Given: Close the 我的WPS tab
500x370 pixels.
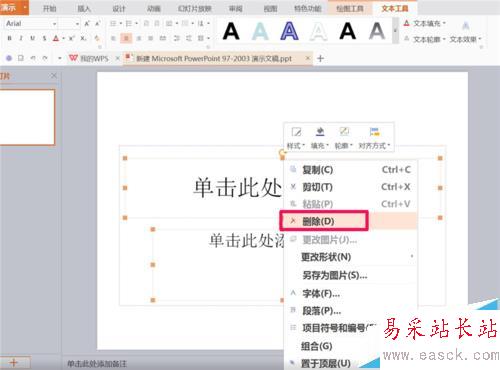Looking at the screenshot, I should (x=117, y=58).
